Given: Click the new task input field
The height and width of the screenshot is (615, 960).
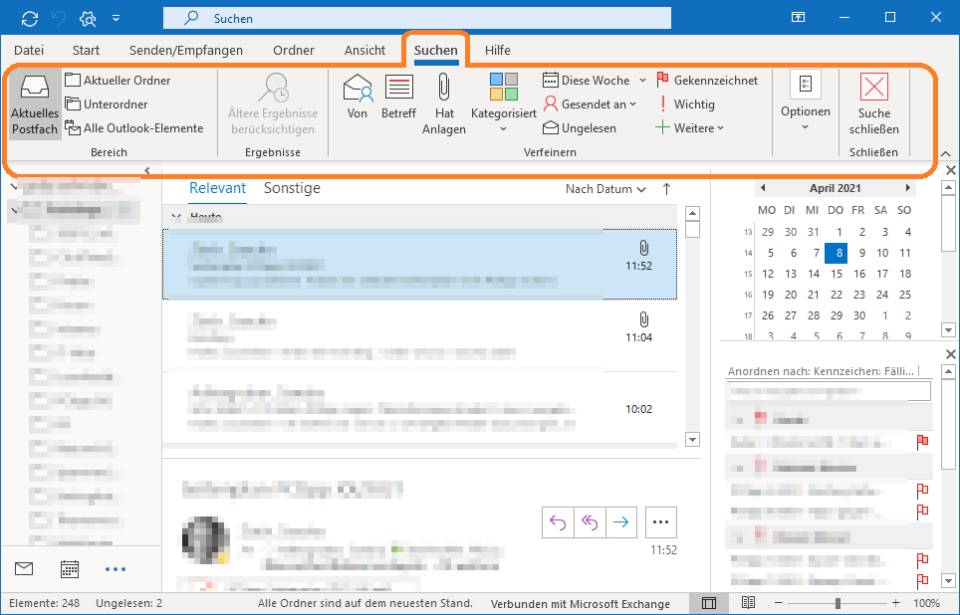Looking at the screenshot, I should [x=828, y=391].
